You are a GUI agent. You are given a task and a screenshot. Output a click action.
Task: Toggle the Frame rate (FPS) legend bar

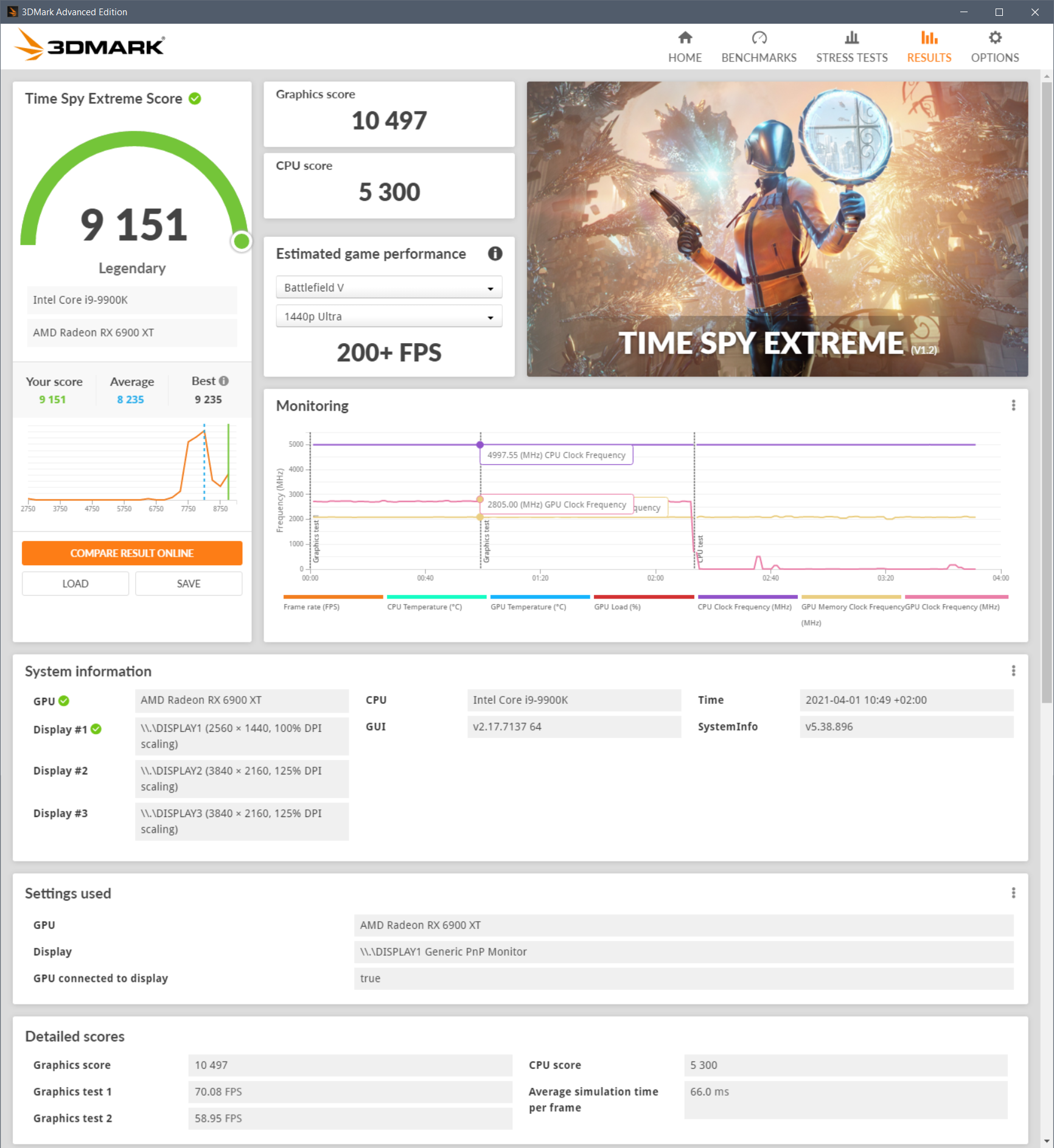coord(333,597)
